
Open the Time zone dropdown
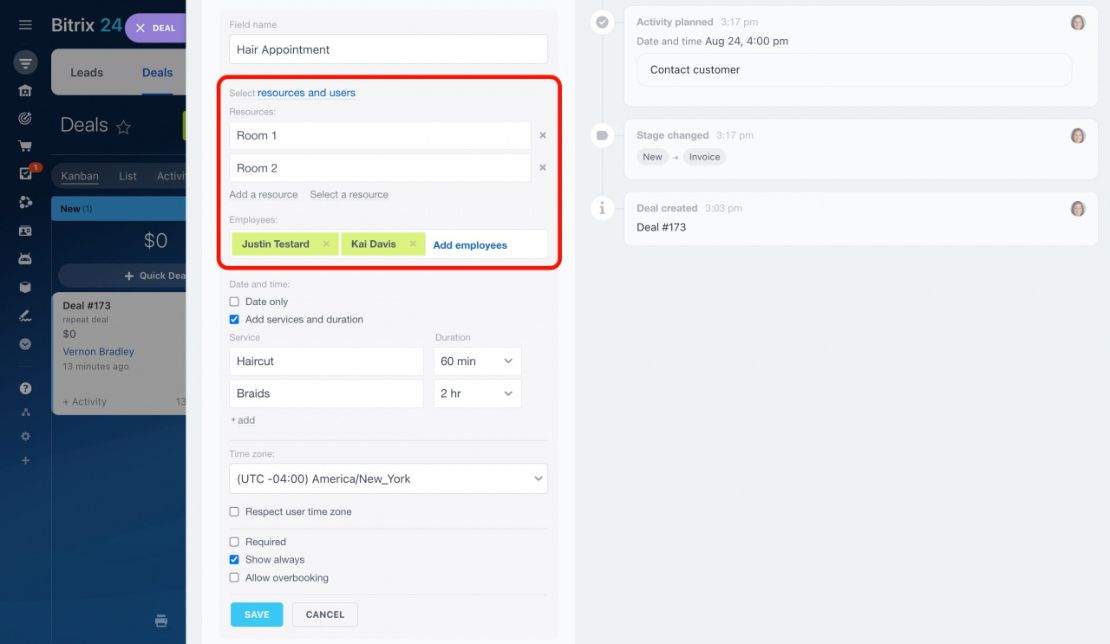388,479
